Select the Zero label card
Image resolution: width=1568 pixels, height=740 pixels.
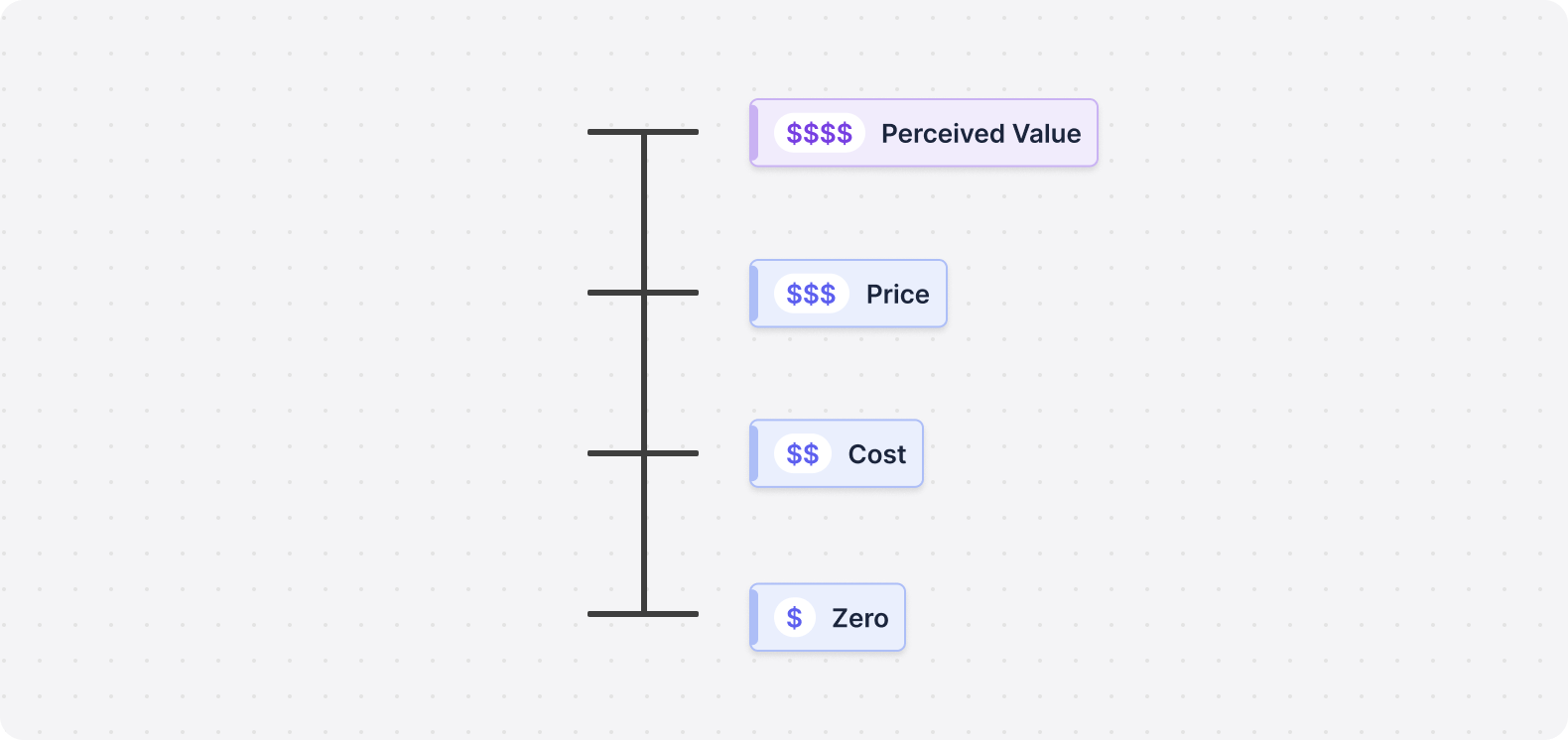tap(828, 617)
